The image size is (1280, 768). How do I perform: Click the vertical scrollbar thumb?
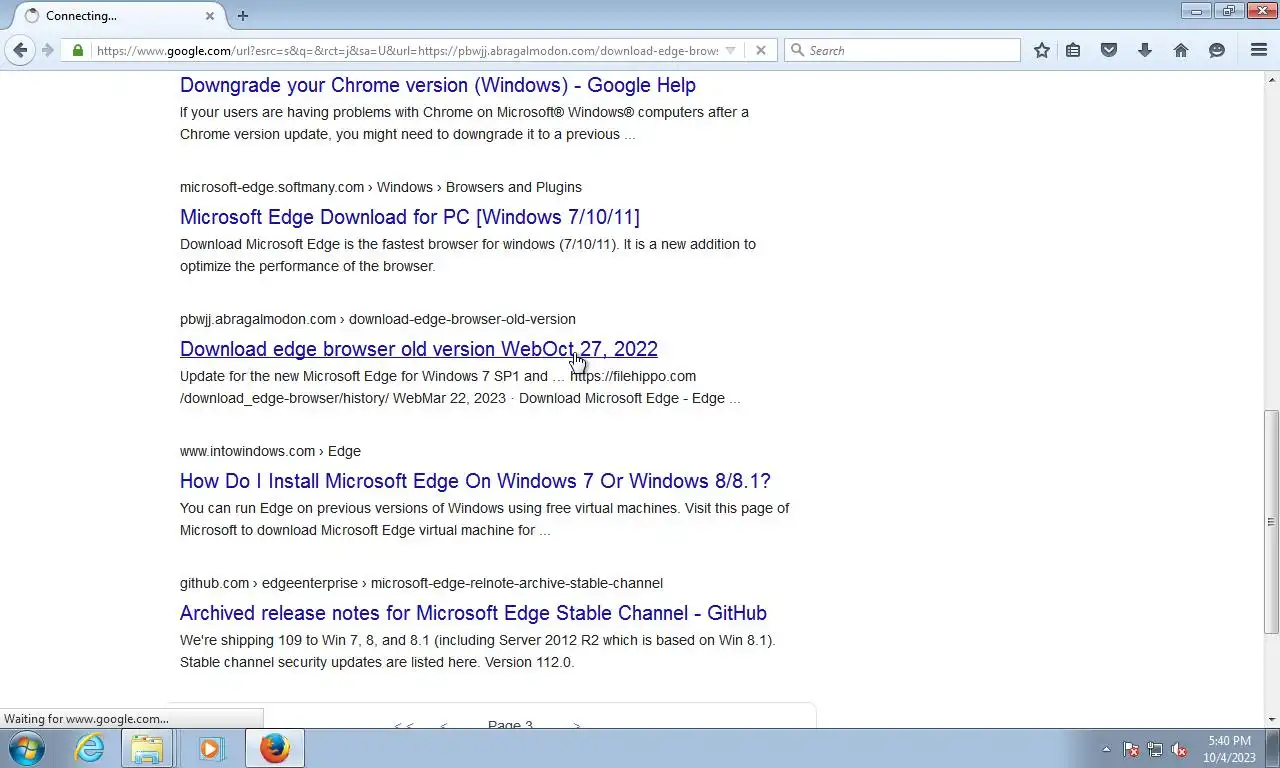click(x=1272, y=521)
